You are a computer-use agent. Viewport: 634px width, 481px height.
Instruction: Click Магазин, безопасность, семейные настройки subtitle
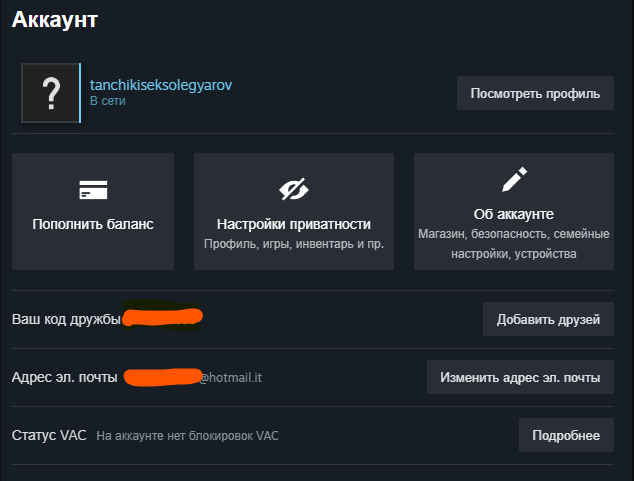click(514, 244)
